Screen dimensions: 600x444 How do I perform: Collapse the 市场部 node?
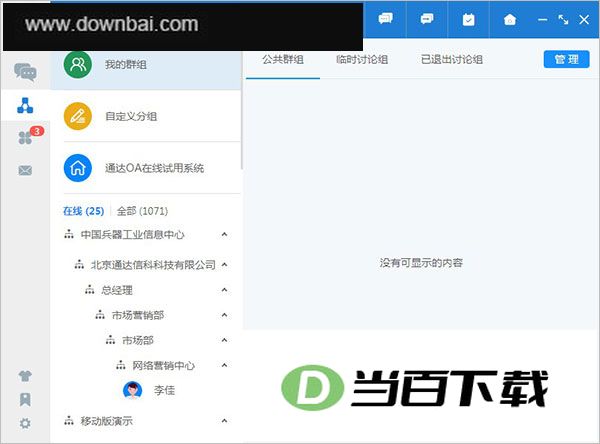click(x=225, y=340)
